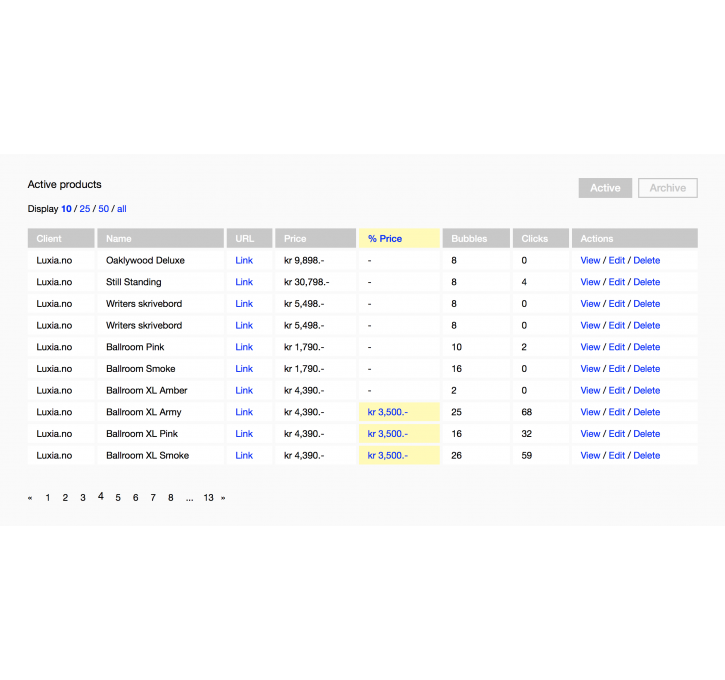Open the Link for Ballroom XL Smoke
Image resolution: width=725 pixels, height=680 pixels.
(244, 455)
